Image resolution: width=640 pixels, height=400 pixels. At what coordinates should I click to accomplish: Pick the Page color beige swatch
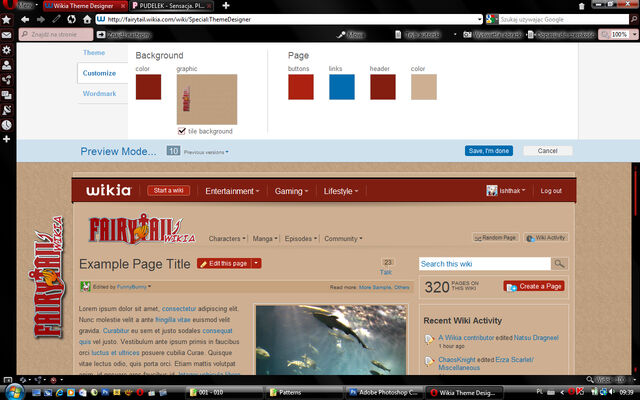pyautogui.click(x=424, y=87)
